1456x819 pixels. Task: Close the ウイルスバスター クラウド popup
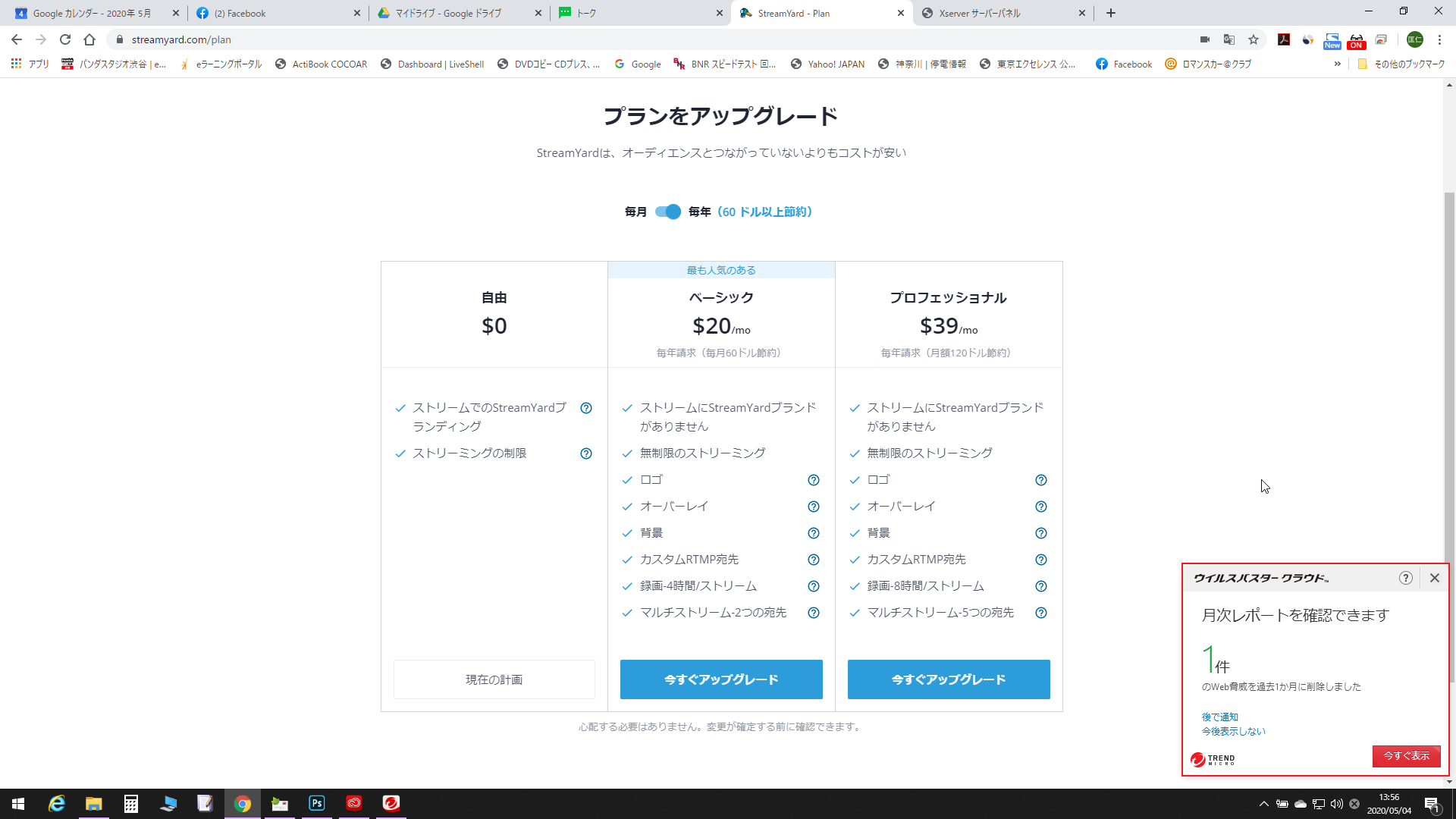pos(1435,578)
